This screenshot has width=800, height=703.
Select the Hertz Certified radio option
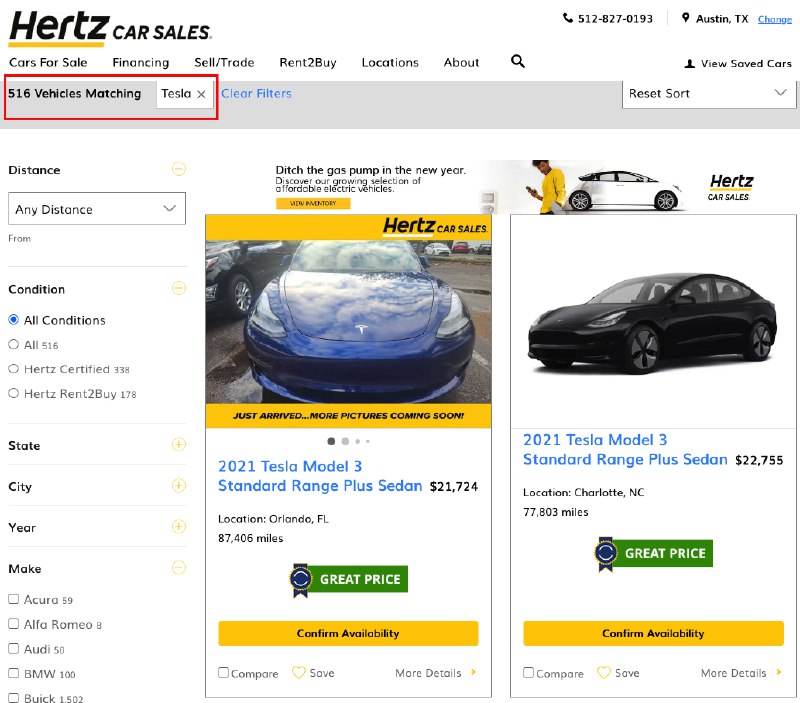click(x=14, y=369)
